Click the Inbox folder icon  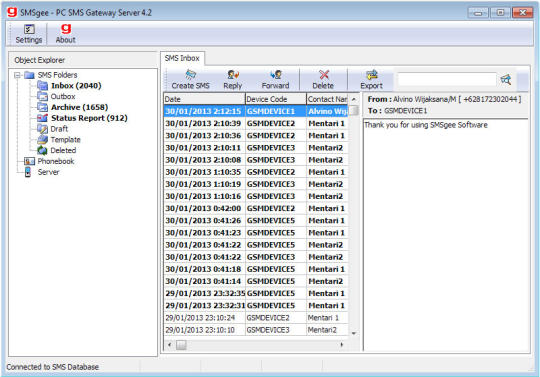tap(42, 85)
